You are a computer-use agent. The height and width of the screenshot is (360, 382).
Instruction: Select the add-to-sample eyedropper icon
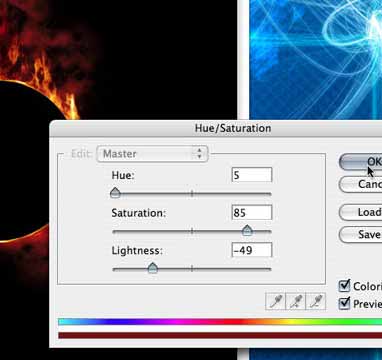point(296,301)
